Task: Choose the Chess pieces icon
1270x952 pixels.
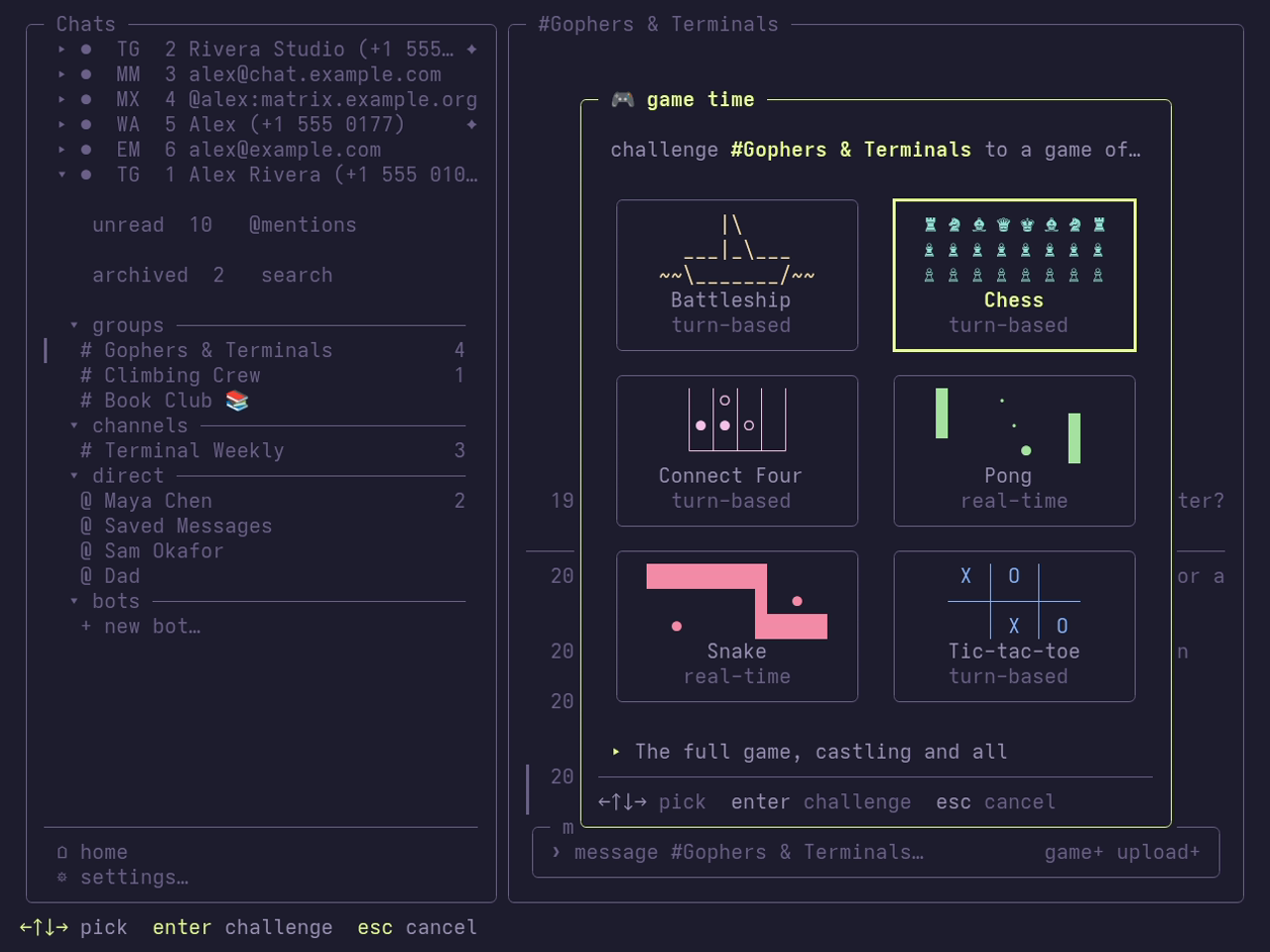Action: pyautogui.click(x=1014, y=250)
